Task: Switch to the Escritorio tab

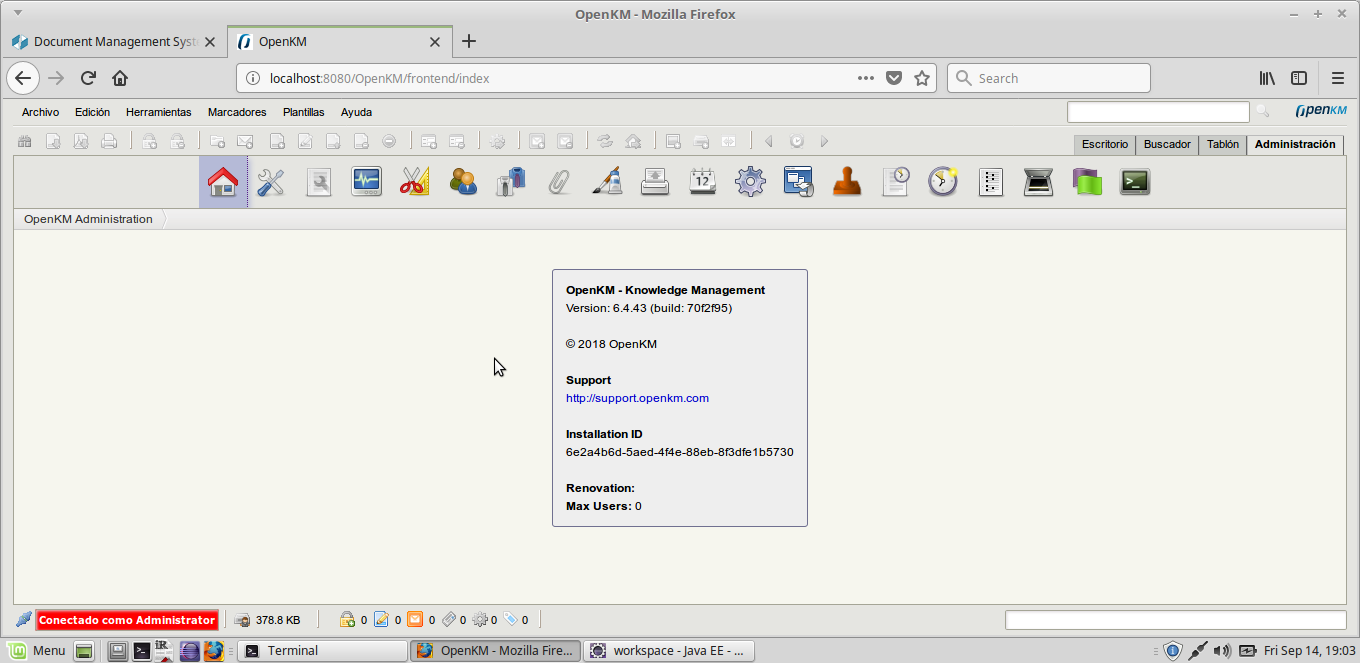Action: click(x=1104, y=144)
